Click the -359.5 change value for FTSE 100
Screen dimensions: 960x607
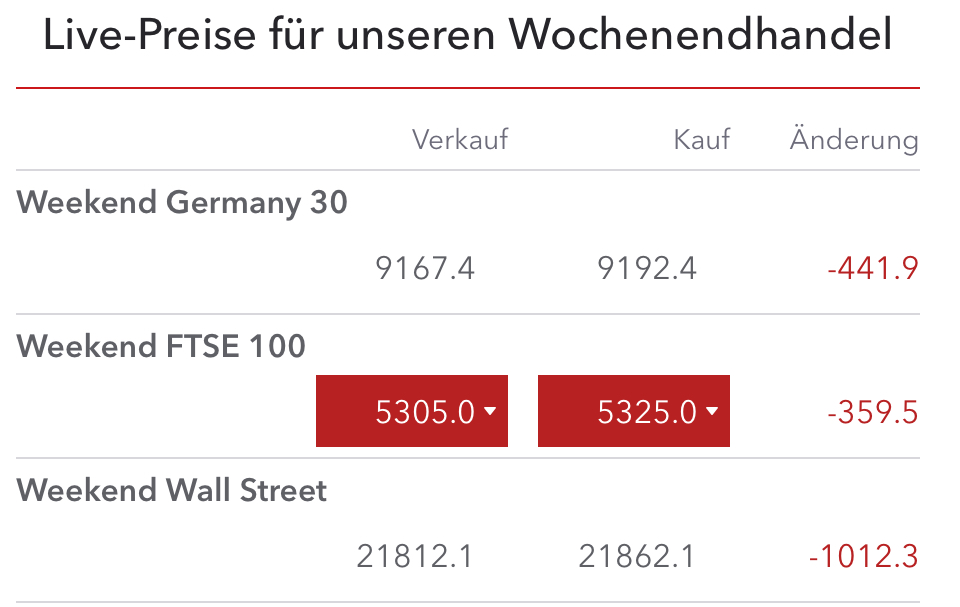pos(873,410)
